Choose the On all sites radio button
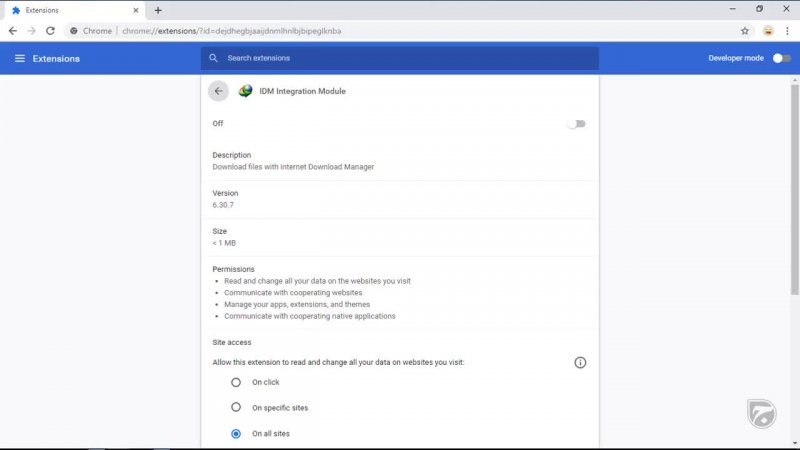Image resolution: width=800 pixels, height=450 pixels. coord(236,434)
